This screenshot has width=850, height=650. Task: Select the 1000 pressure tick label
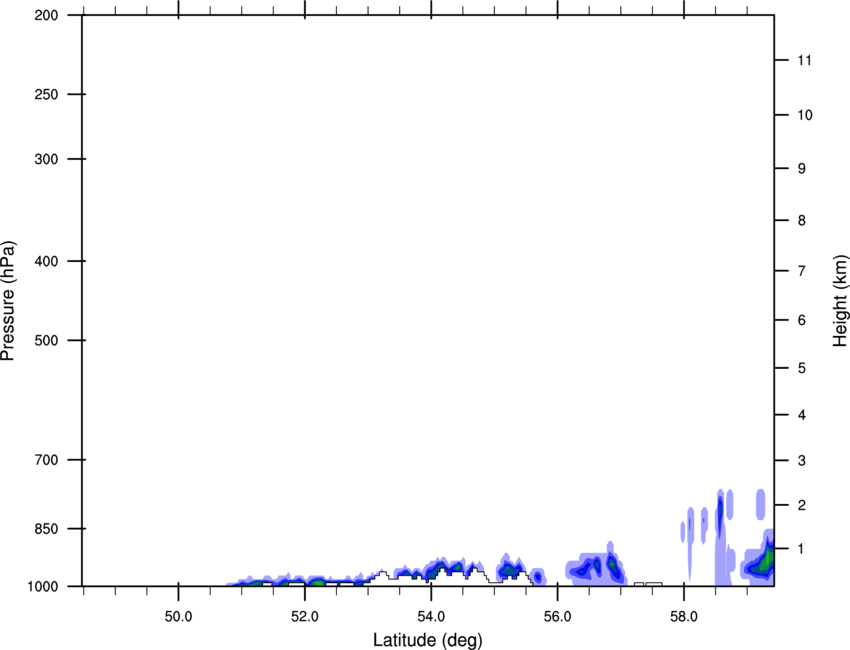(42, 586)
